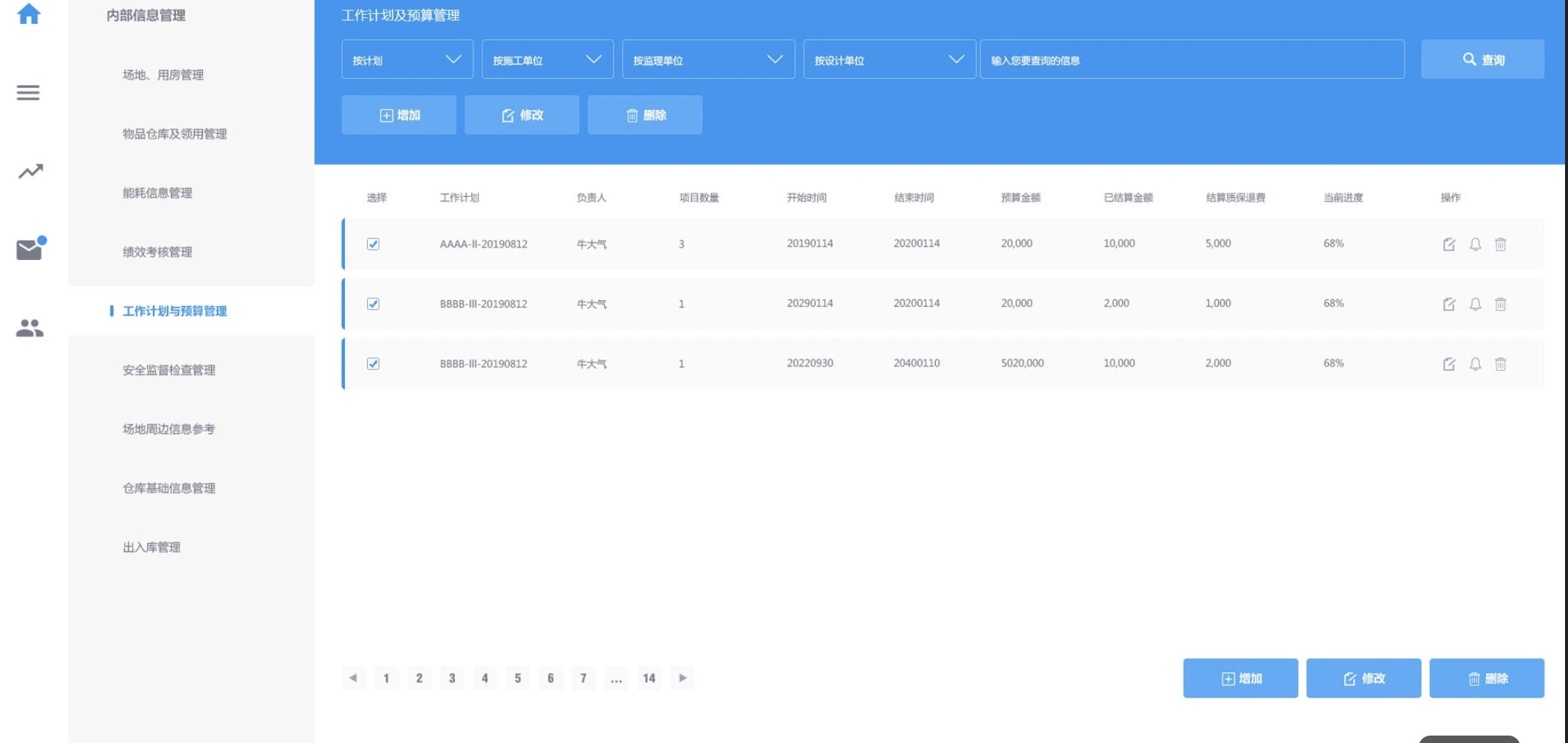The height and width of the screenshot is (743, 1568).
Task: Open the trend chart icon in sidebar
Action: click(x=30, y=172)
